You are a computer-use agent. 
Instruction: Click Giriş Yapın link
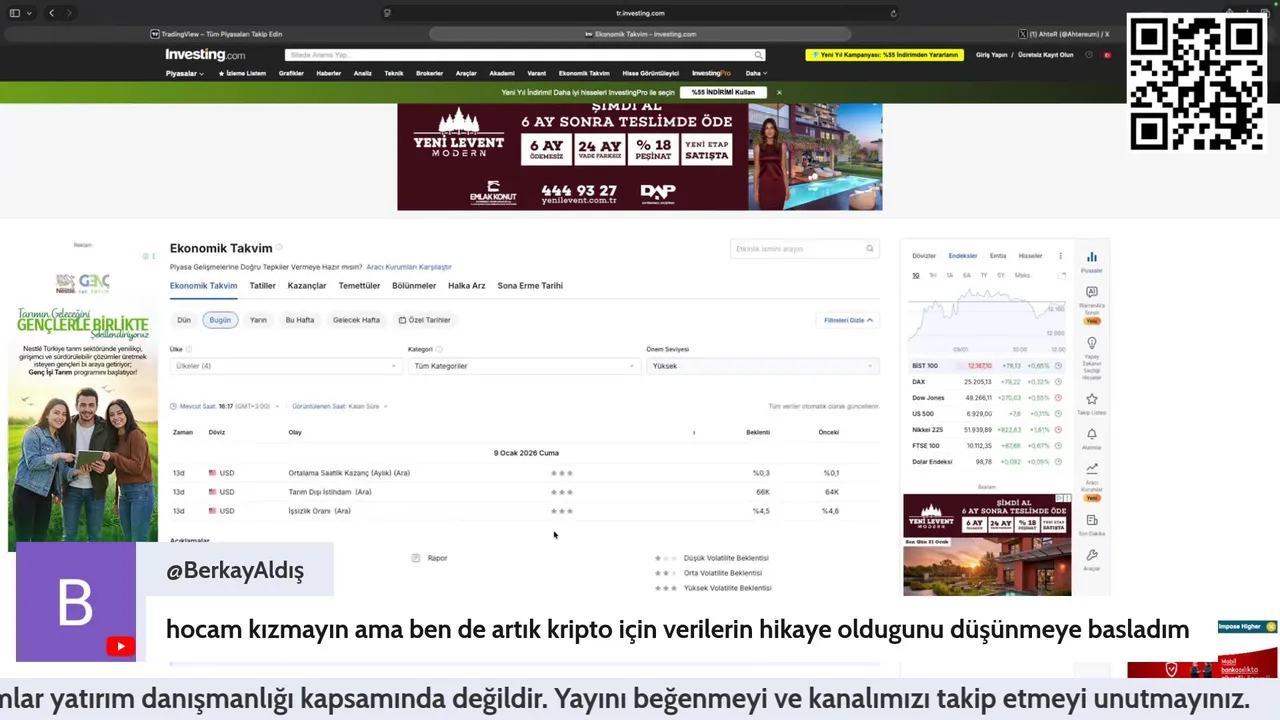pyautogui.click(x=992, y=55)
